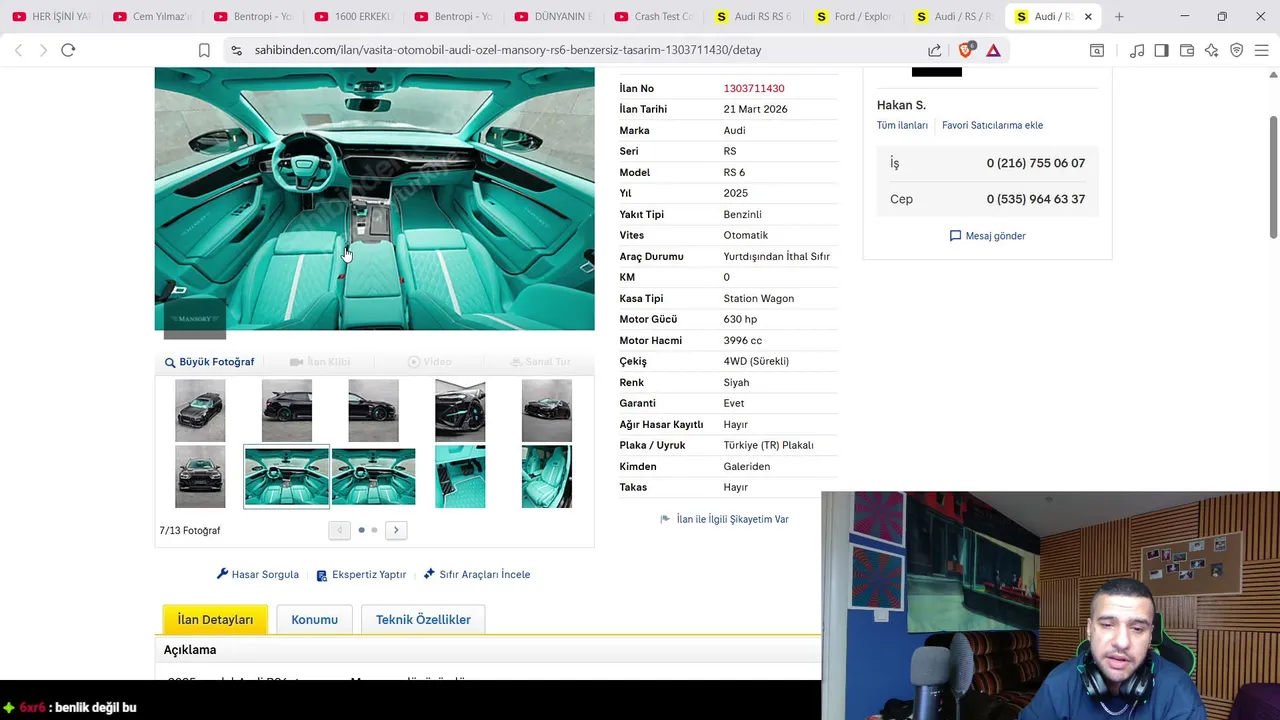1280x720 pixels.
Task: Click the address bar URL
Action: click(508, 50)
